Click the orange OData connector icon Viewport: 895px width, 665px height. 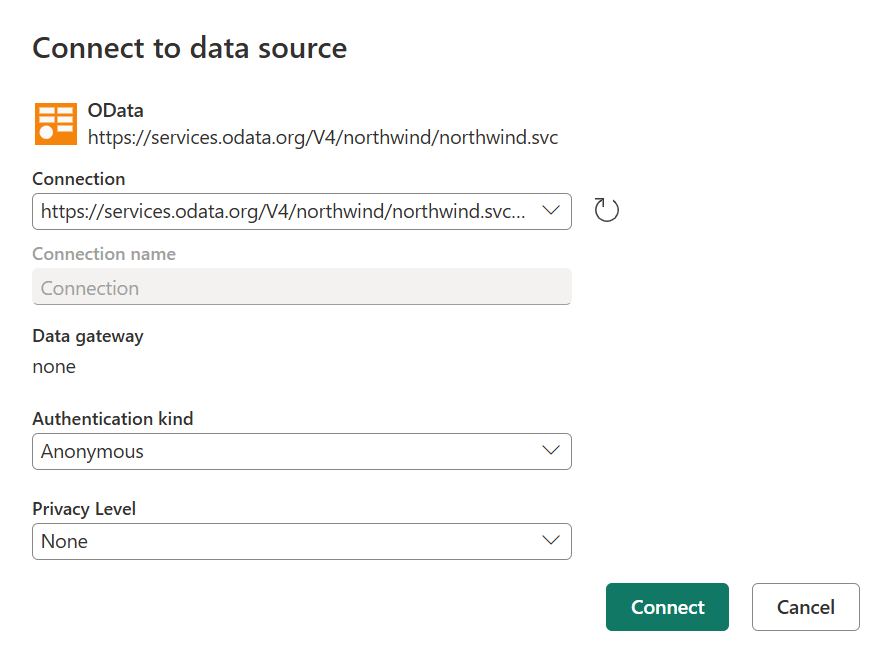click(x=56, y=123)
